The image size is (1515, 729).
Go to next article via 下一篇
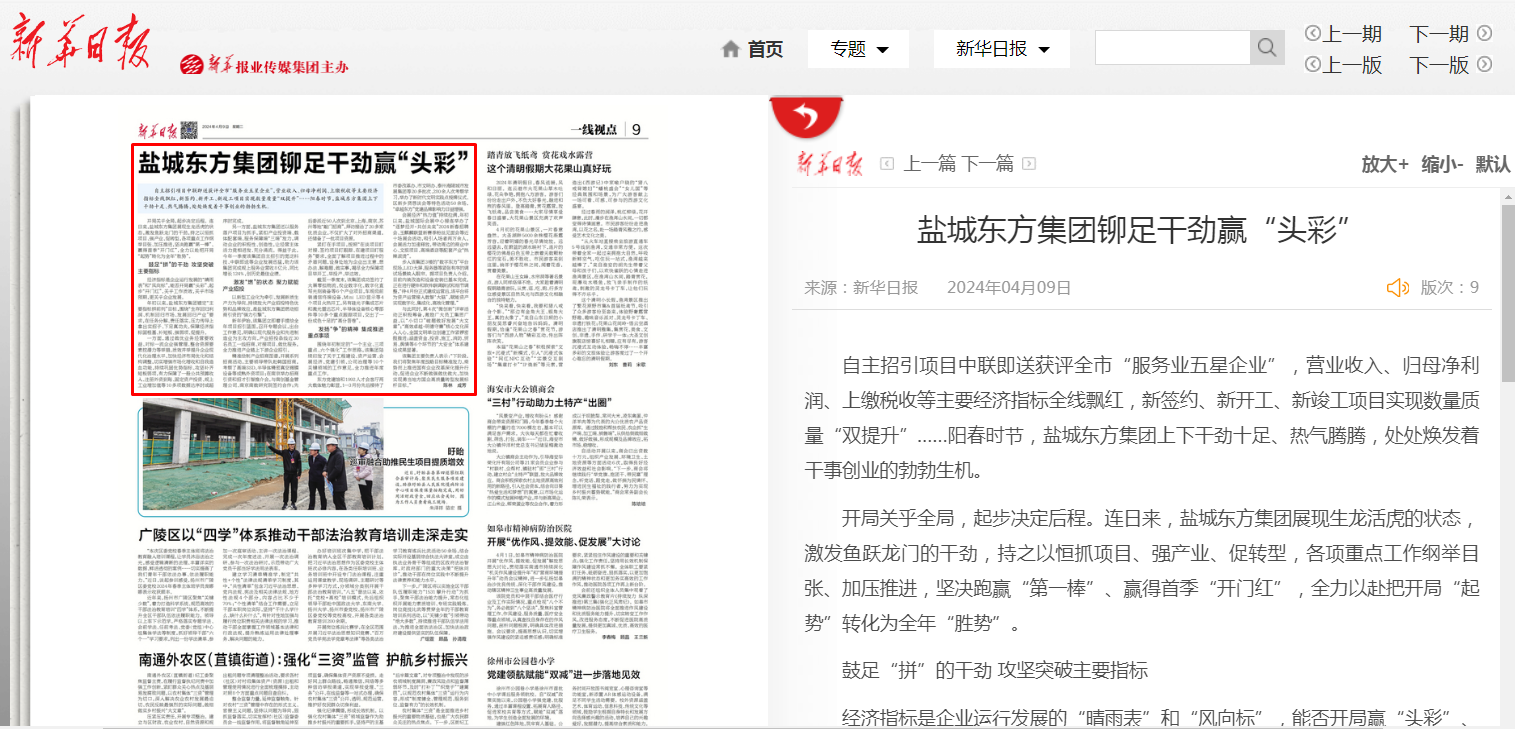pyautogui.click(x=988, y=164)
